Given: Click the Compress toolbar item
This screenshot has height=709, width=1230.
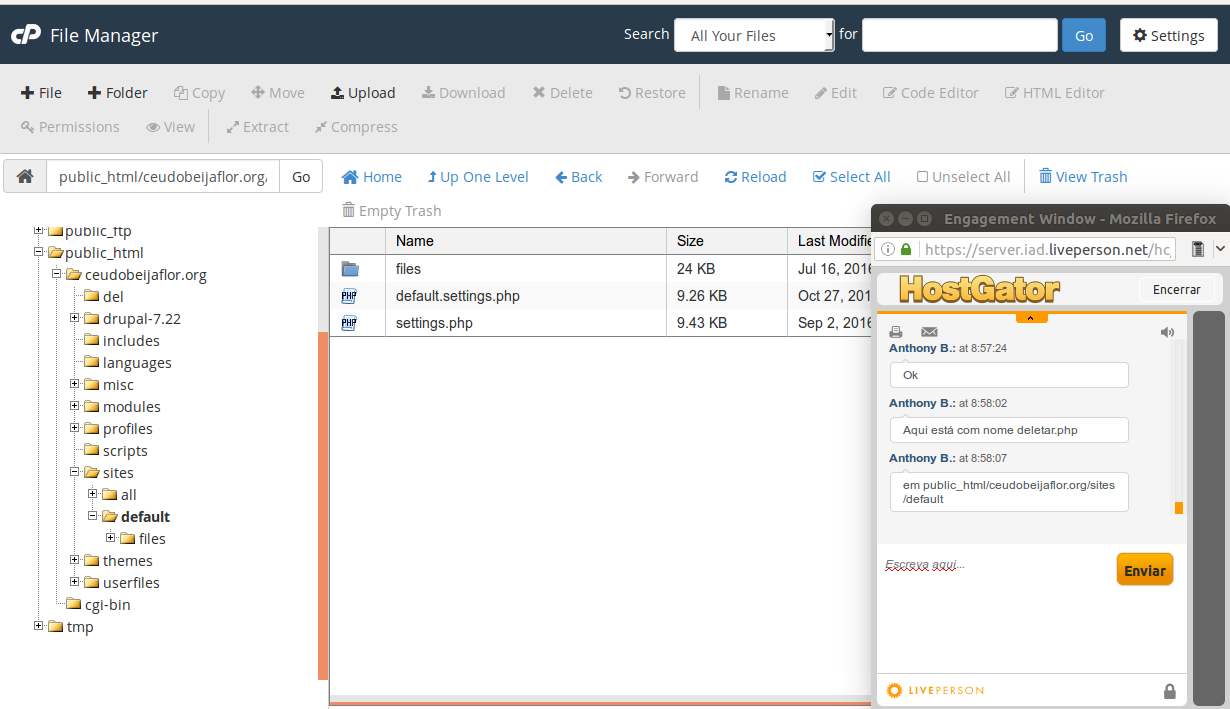Looking at the screenshot, I should [355, 127].
